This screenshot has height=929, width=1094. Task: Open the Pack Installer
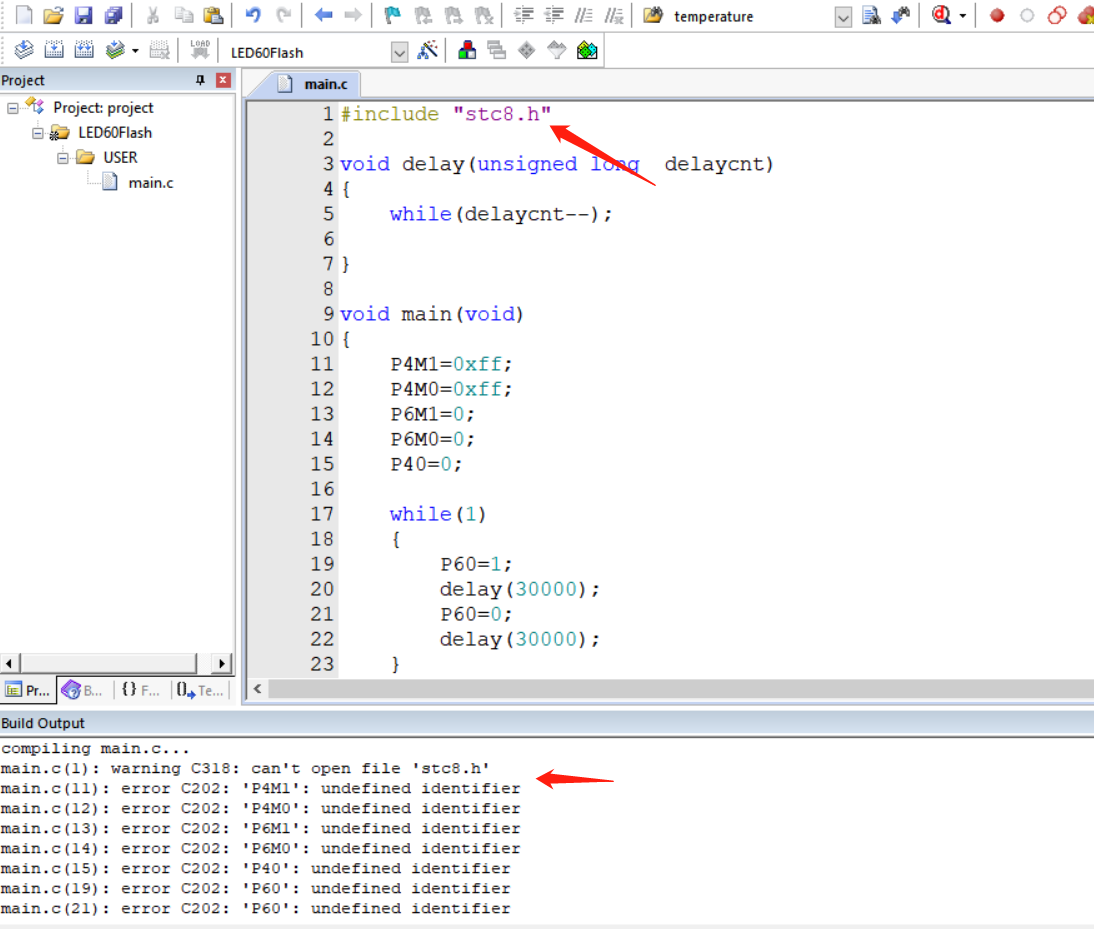587,50
